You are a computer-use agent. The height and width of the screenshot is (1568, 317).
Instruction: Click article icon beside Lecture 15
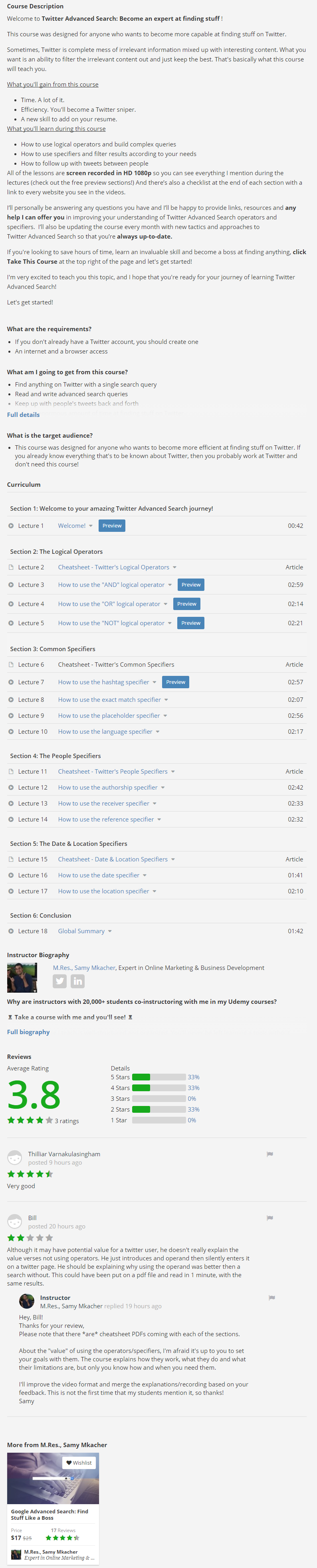pyautogui.click(x=11, y=859)
